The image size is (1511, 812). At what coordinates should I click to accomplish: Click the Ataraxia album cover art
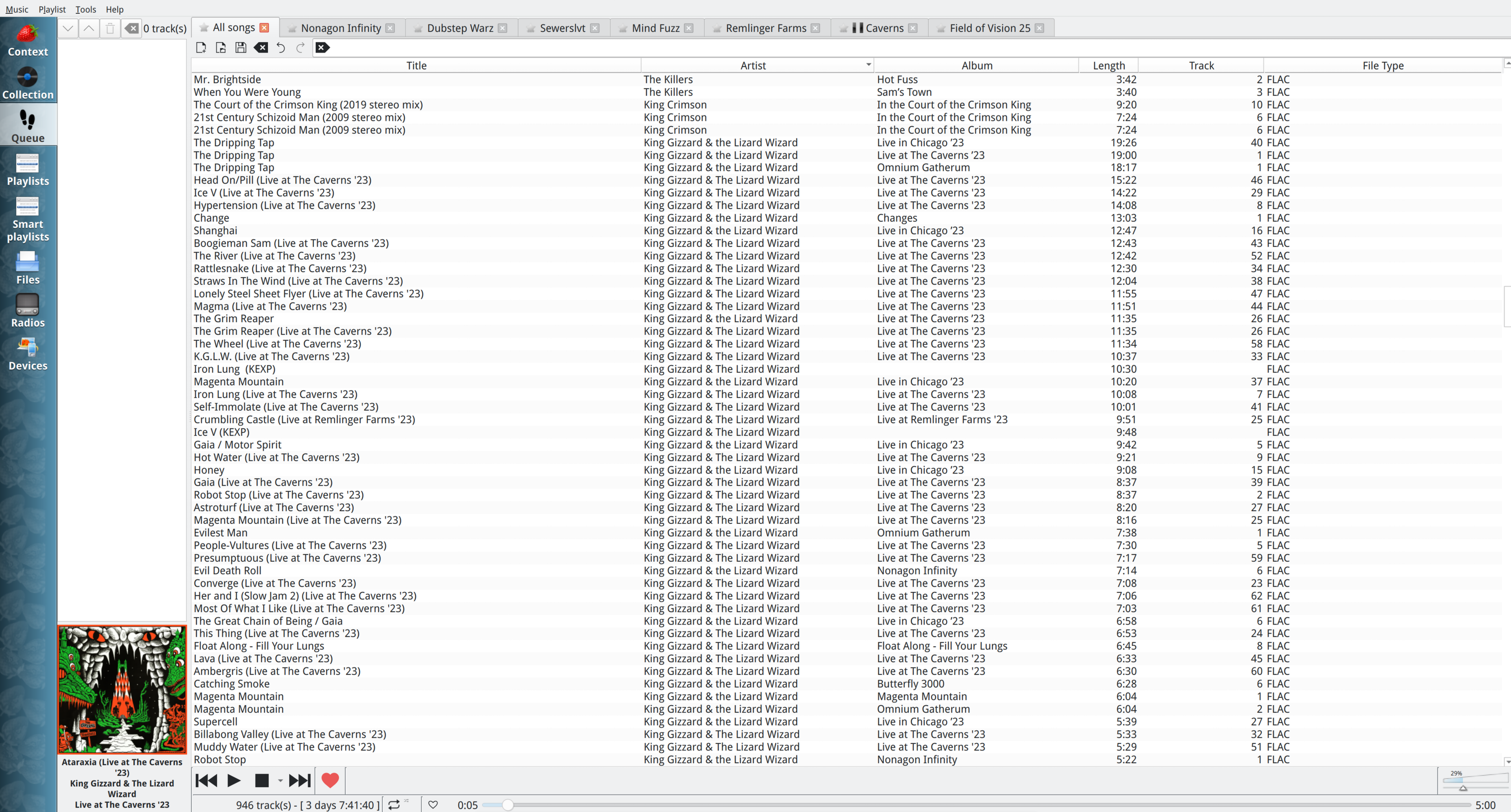pos(122,689)
